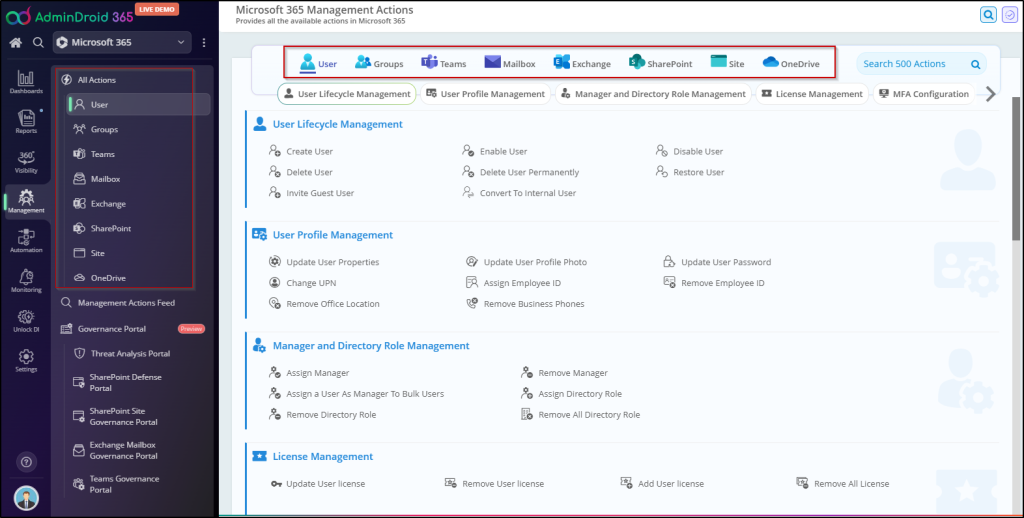Switch to the OneDrive top tab
This screenshot has width=1024, height=518.
(791, 63)
